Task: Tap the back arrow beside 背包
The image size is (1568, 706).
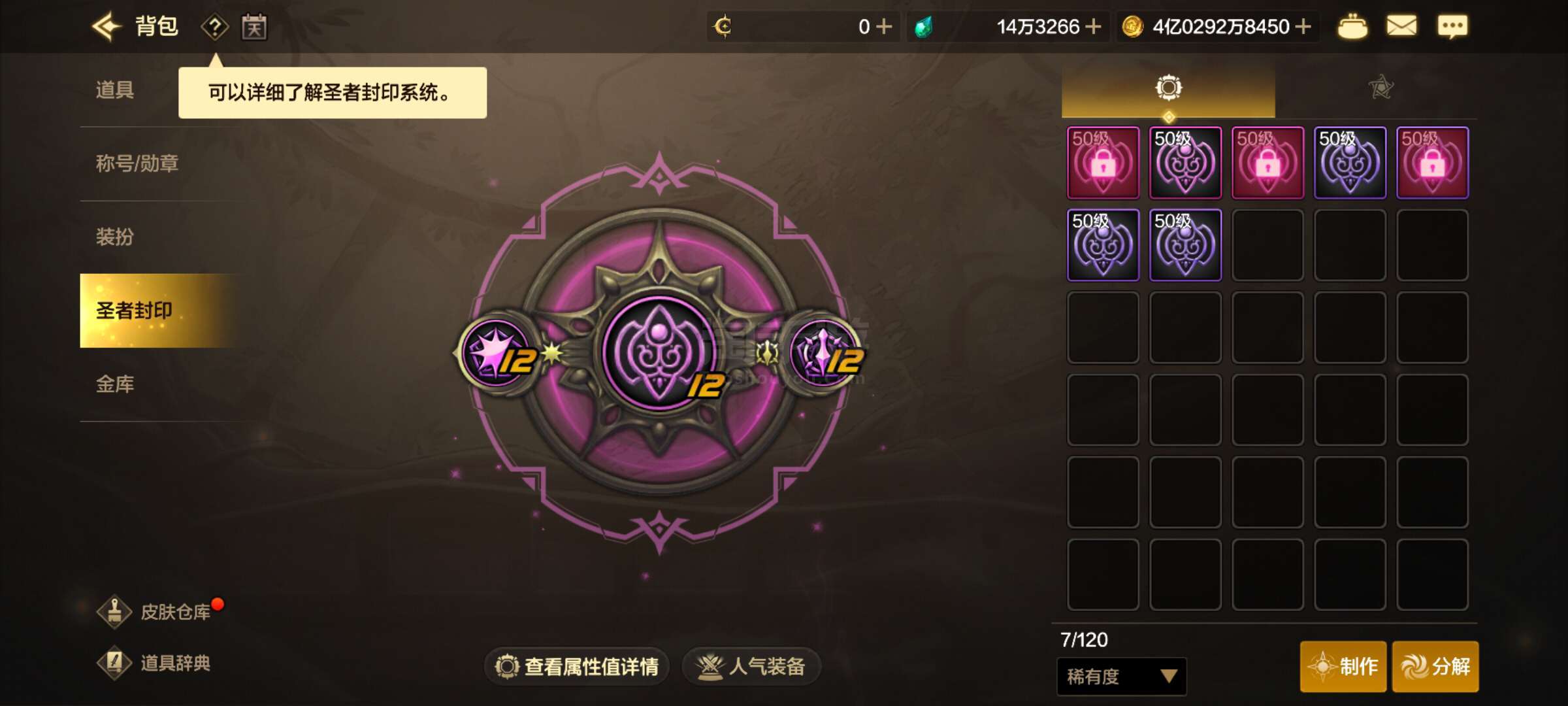Action: pyautogui.click(x=106, y=26)
